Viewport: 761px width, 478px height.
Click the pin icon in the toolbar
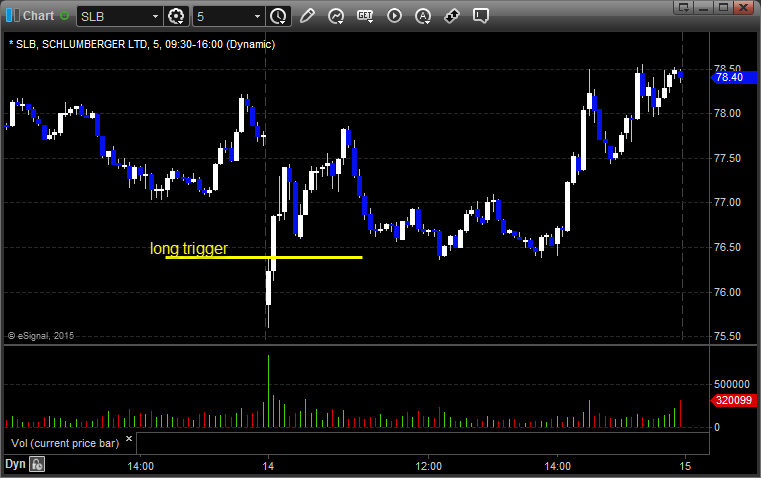point(452,16)
